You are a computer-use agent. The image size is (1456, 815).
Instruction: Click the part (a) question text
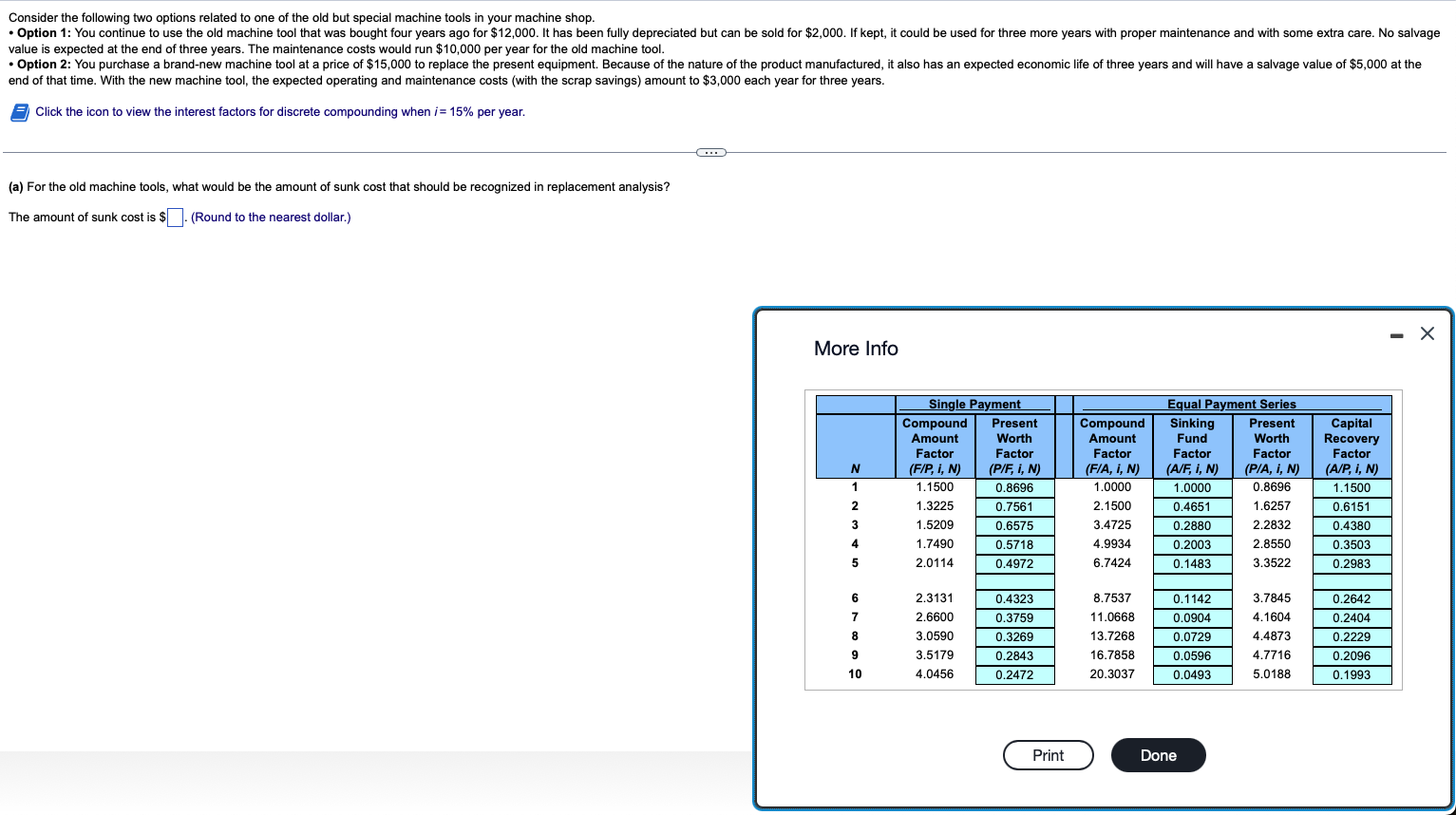click(x=339, y=187)
